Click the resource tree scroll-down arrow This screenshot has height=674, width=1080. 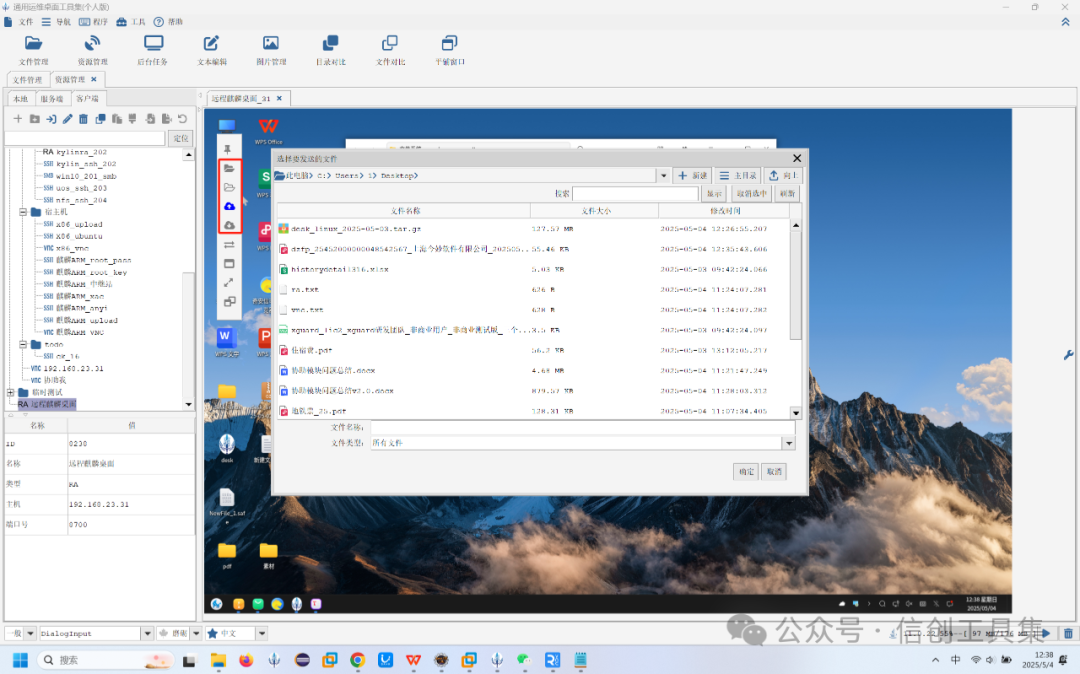[x=189, y=405]
